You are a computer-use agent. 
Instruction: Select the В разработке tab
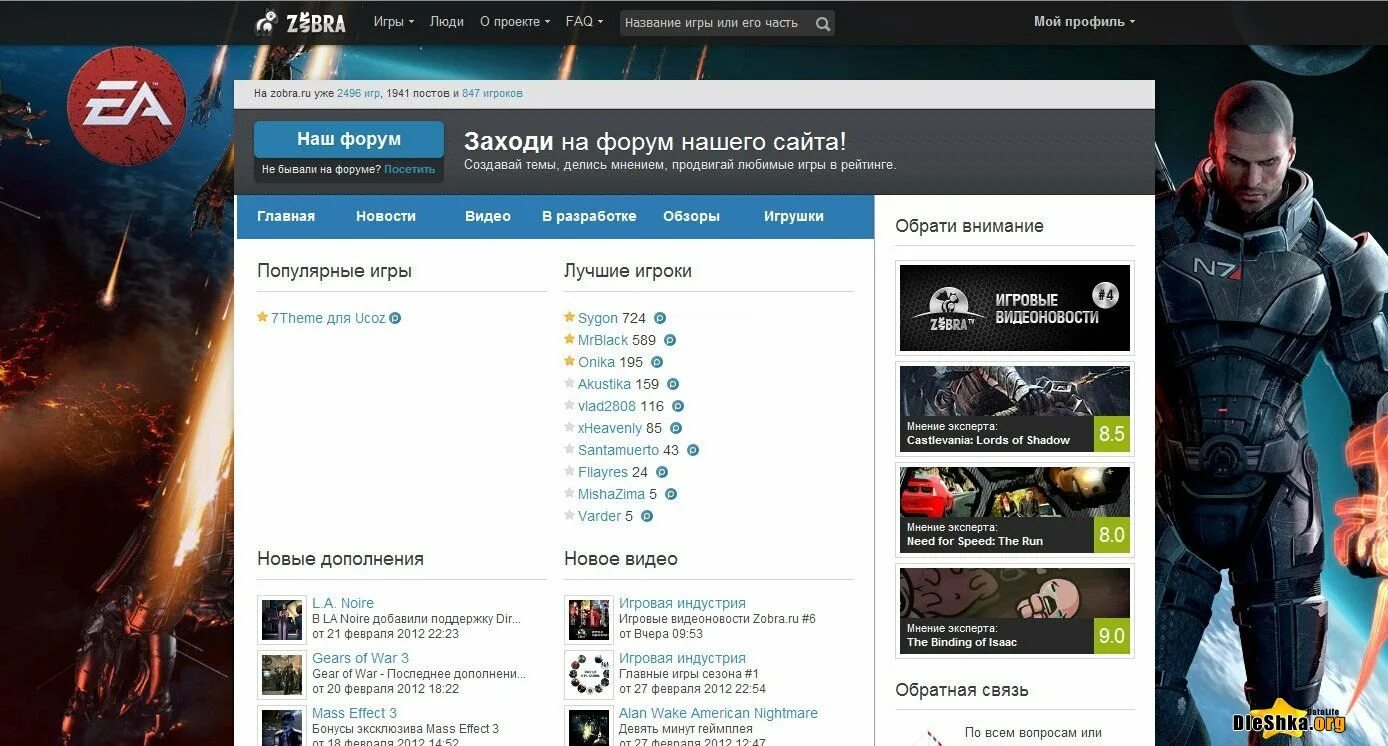pyautogui.click(x=589, y=216)
